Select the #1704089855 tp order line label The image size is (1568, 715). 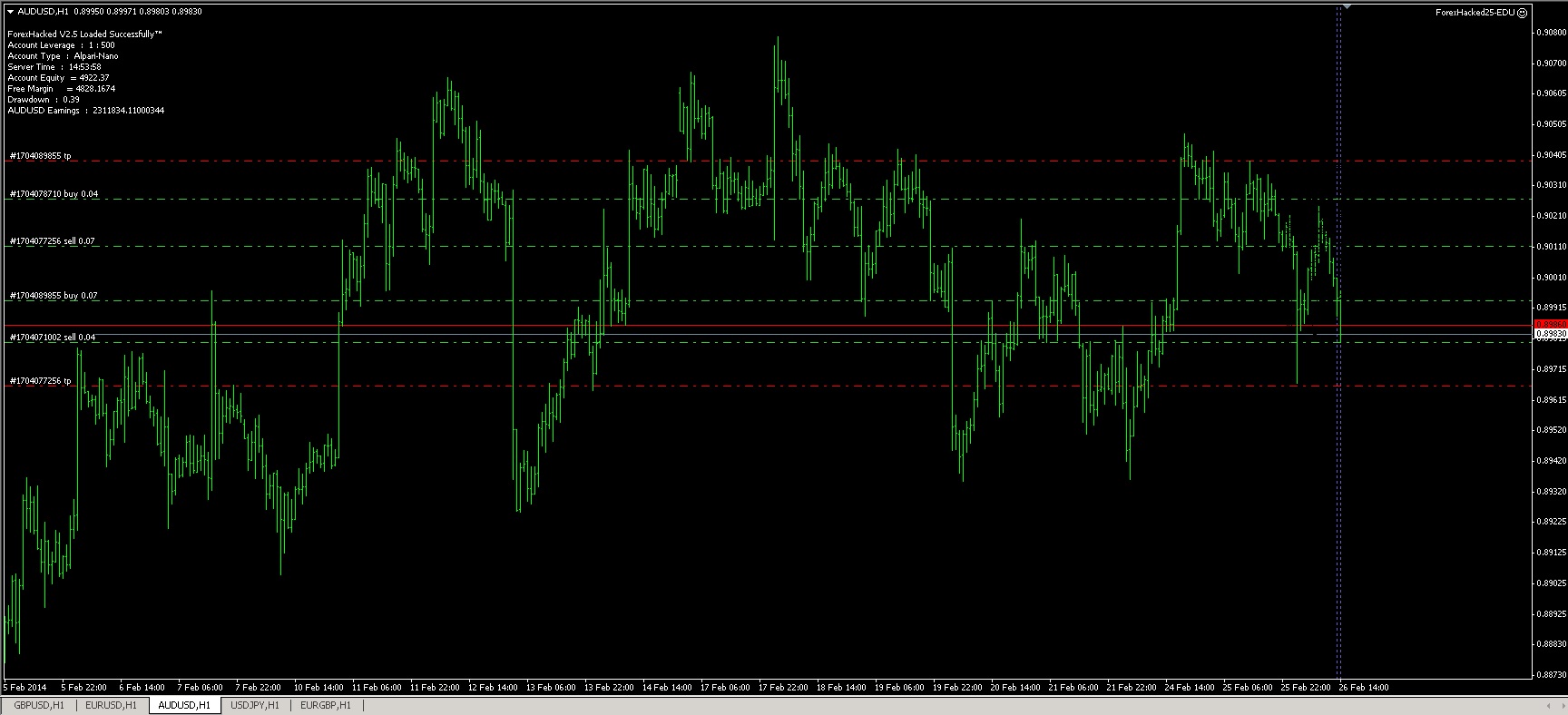click(x=40, y=156)
